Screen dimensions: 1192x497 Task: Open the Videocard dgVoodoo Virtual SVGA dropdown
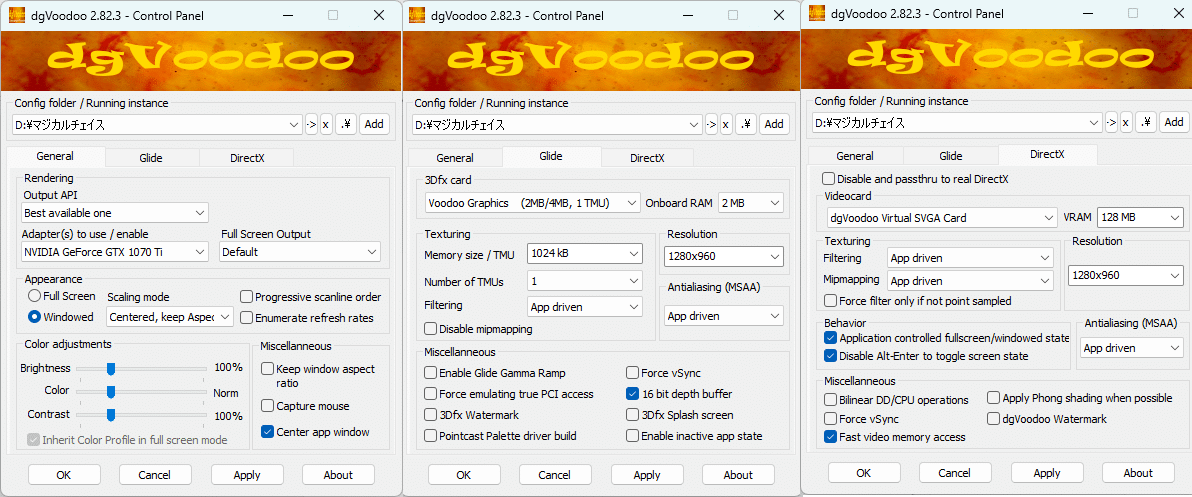pyautogui.click(x=940, y=218)
